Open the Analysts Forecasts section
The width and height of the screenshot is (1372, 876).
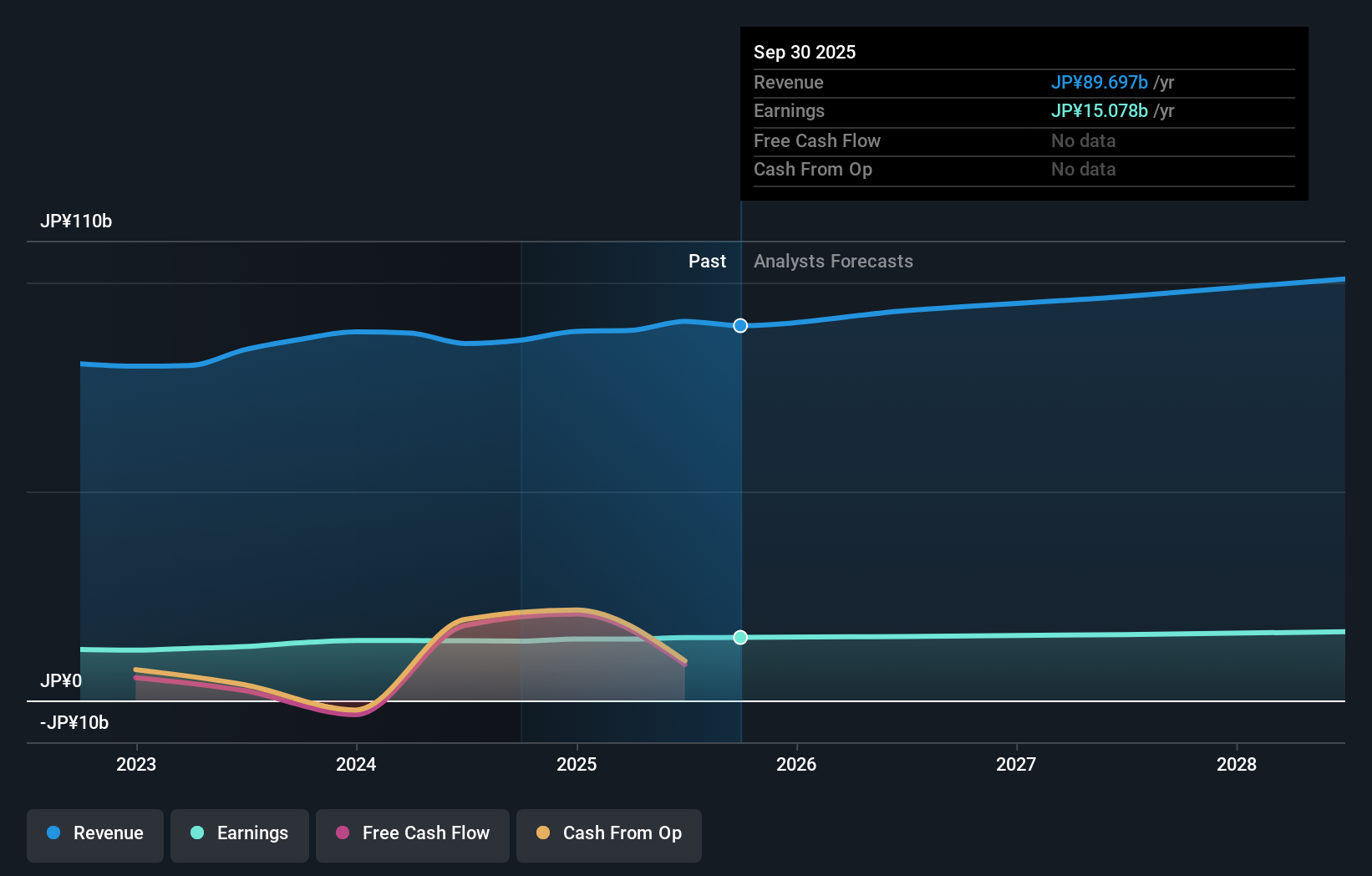(832, 261)
